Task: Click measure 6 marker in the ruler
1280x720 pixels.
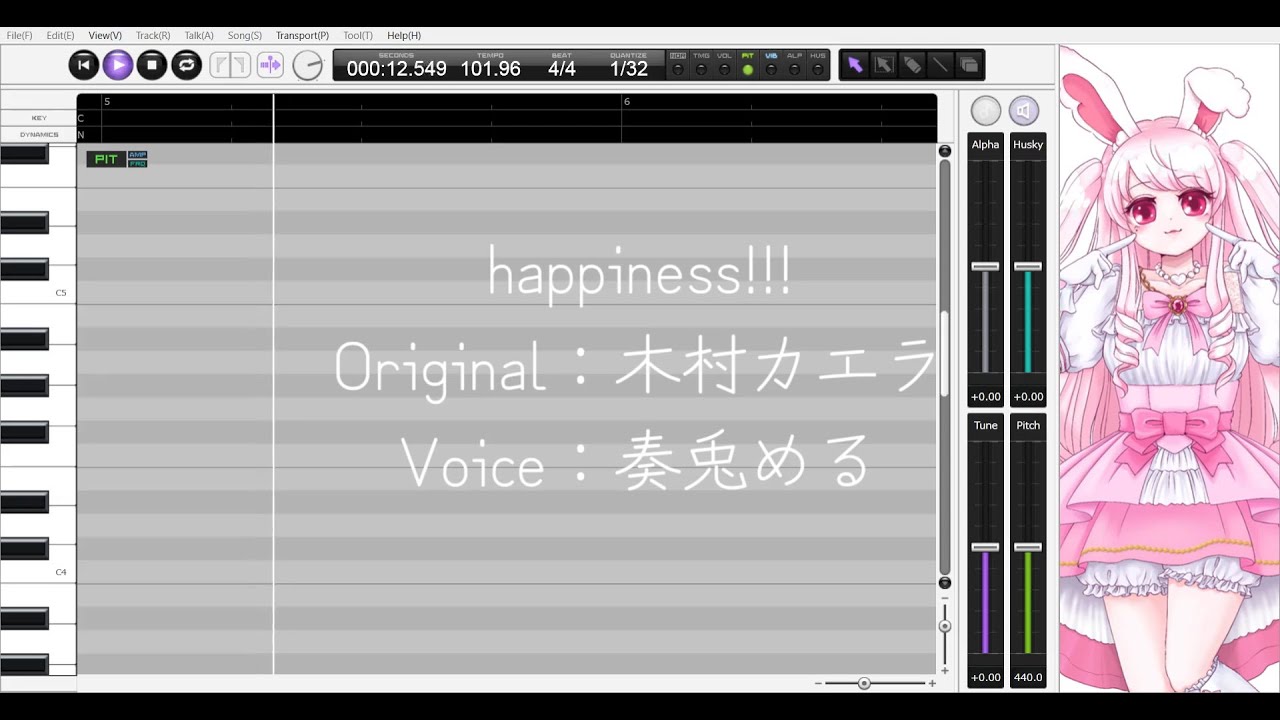Action: tap(627, 102)
